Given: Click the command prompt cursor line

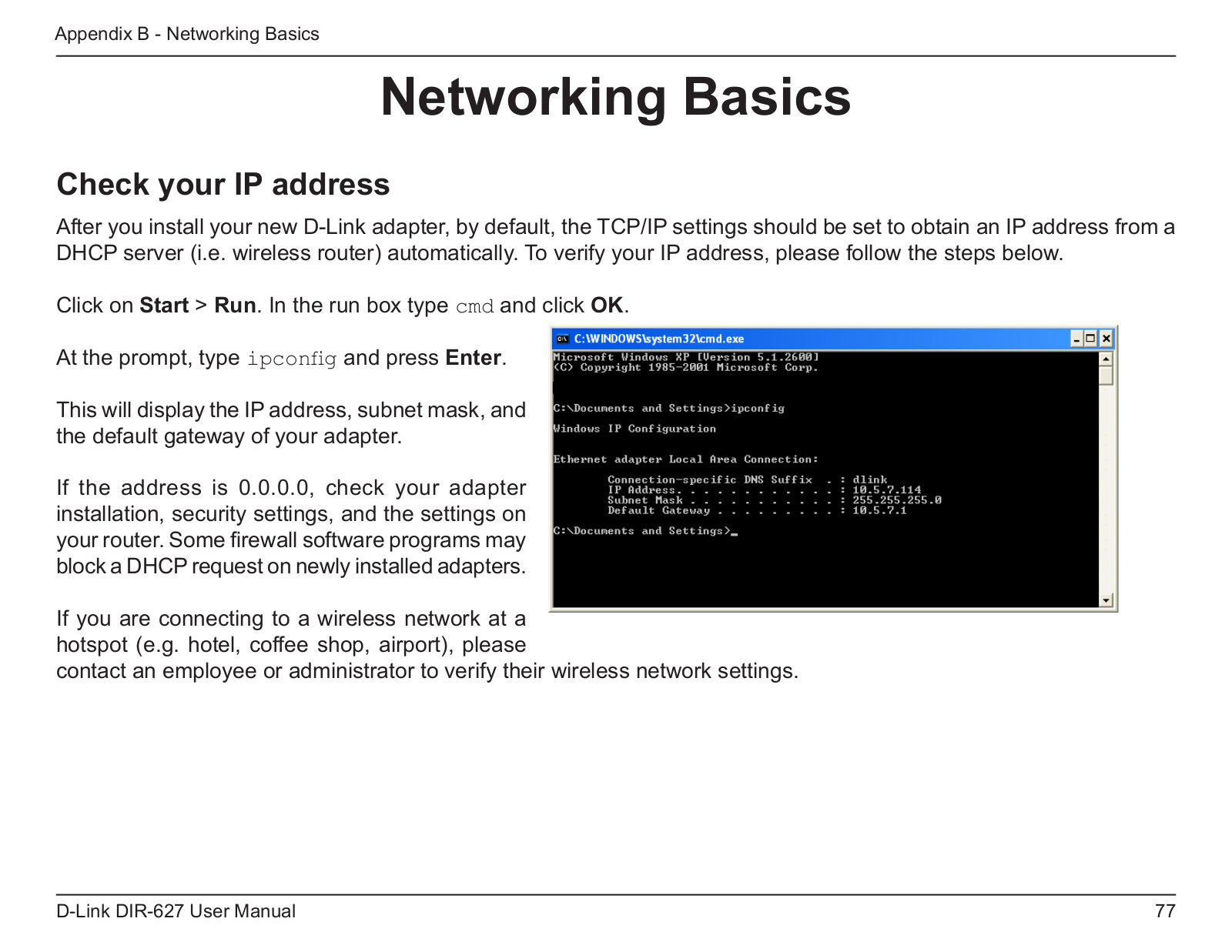Looking at the screenshot, I should 645,531.
